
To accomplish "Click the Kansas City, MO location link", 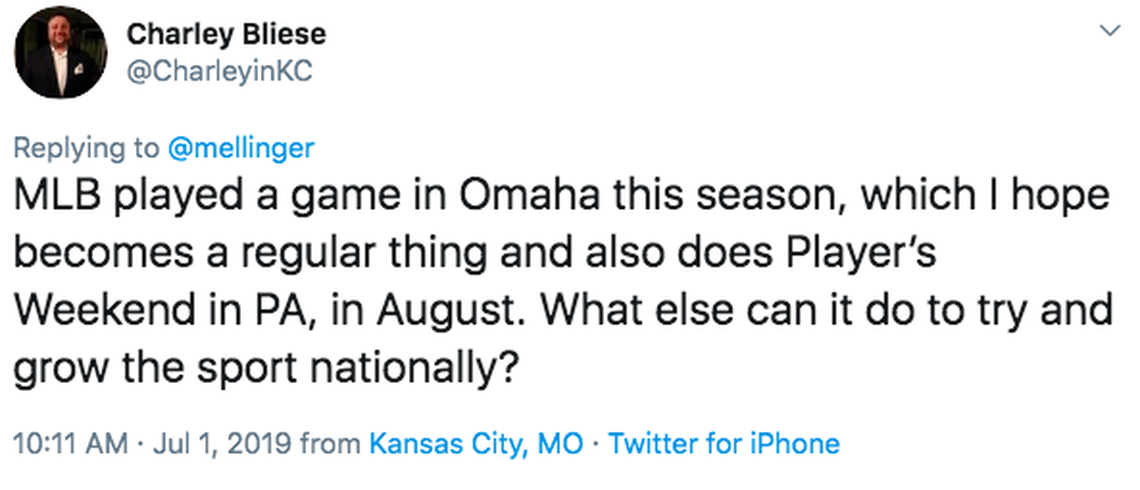I will coord(476,443).
